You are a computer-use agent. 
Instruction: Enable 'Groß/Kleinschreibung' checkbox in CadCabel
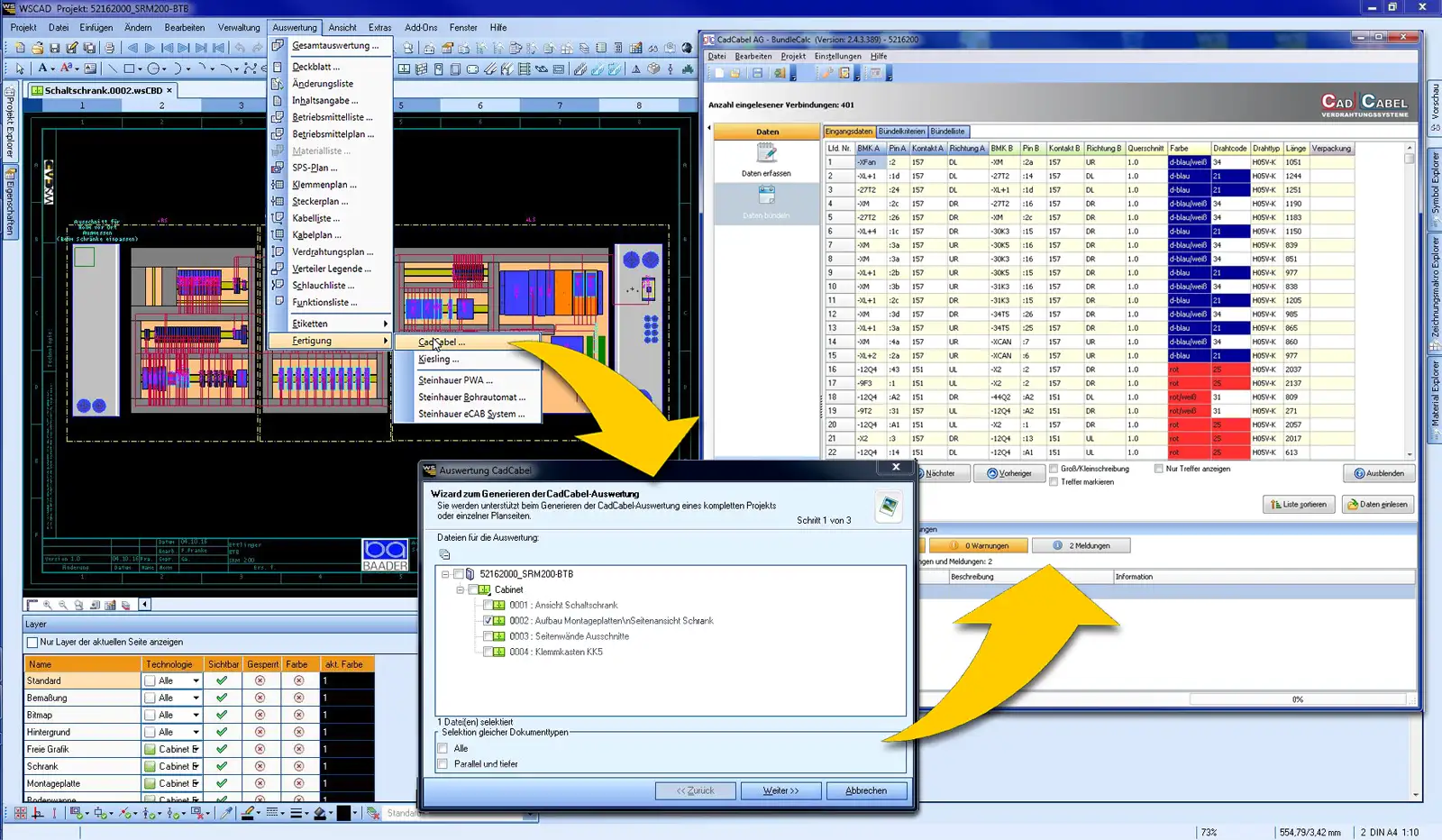point(1054,469)
